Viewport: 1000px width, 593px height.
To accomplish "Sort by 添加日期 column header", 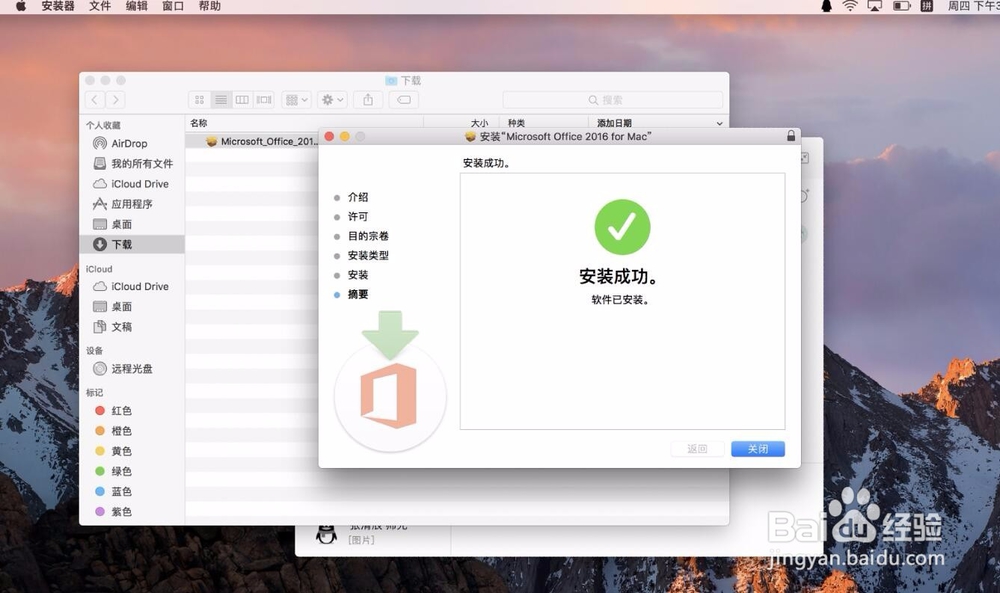I will 614,123.
